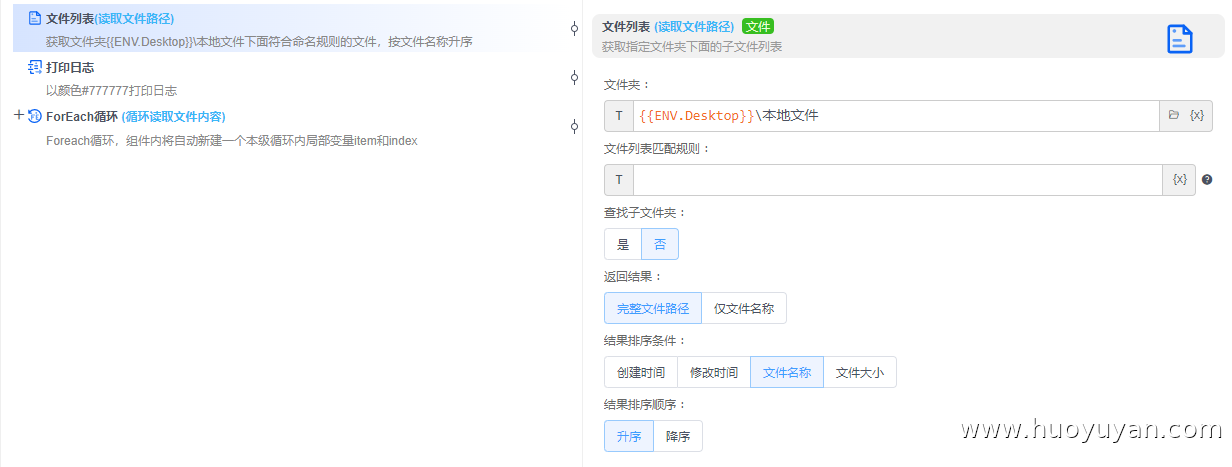Choose 仅文件名称 as return result
This screenshot has height=467, width=1232.
click(x=744, y=308)
